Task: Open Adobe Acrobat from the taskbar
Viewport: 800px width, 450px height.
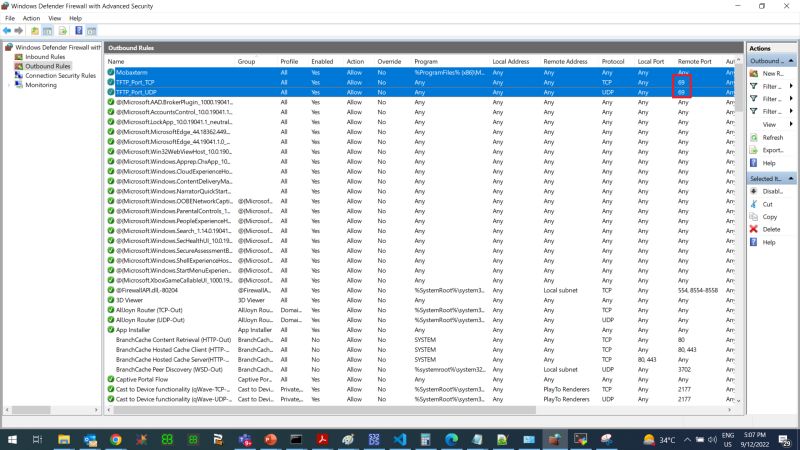Action: pyautogui.click(x=322, y=439)
